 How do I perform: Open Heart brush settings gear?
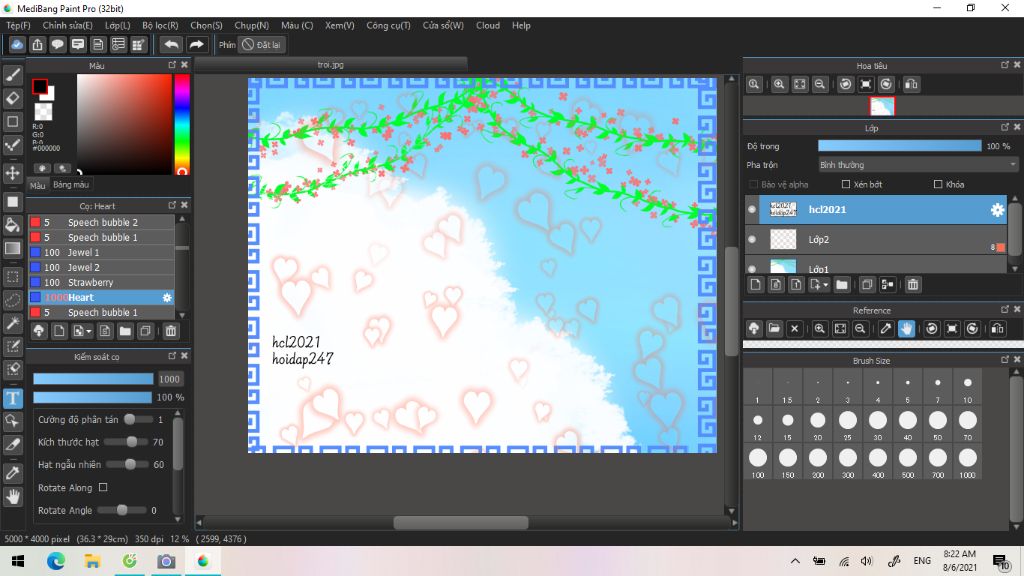click(x=167, y=297)
